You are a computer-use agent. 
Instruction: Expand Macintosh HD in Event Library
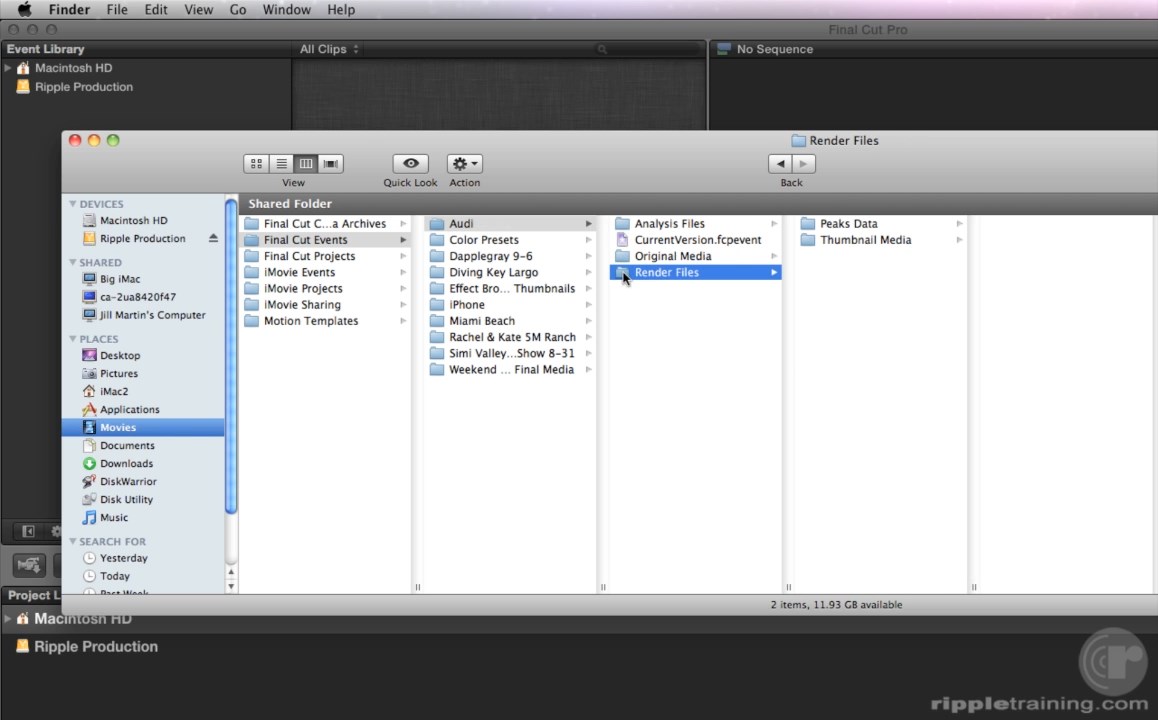tap(8, 68)
